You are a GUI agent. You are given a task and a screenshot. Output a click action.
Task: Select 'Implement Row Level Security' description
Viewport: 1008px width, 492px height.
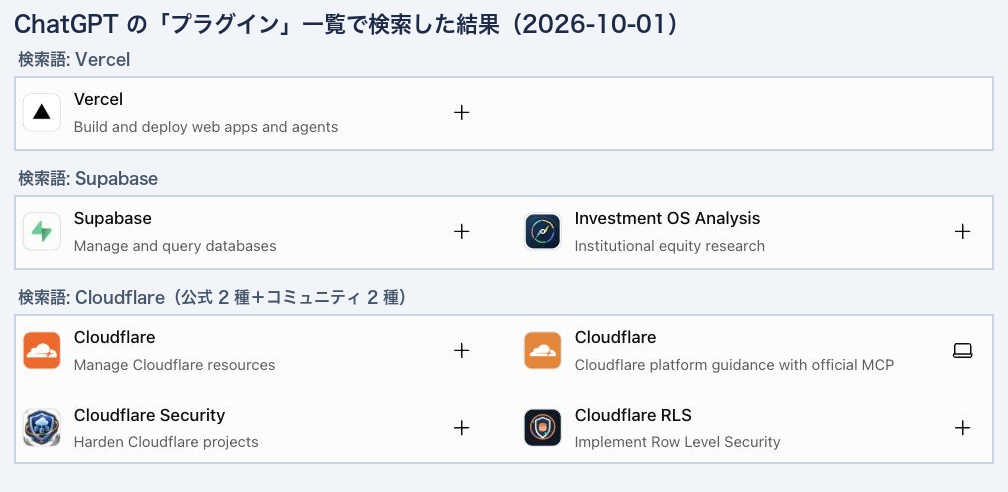click(x=678, y=442)
